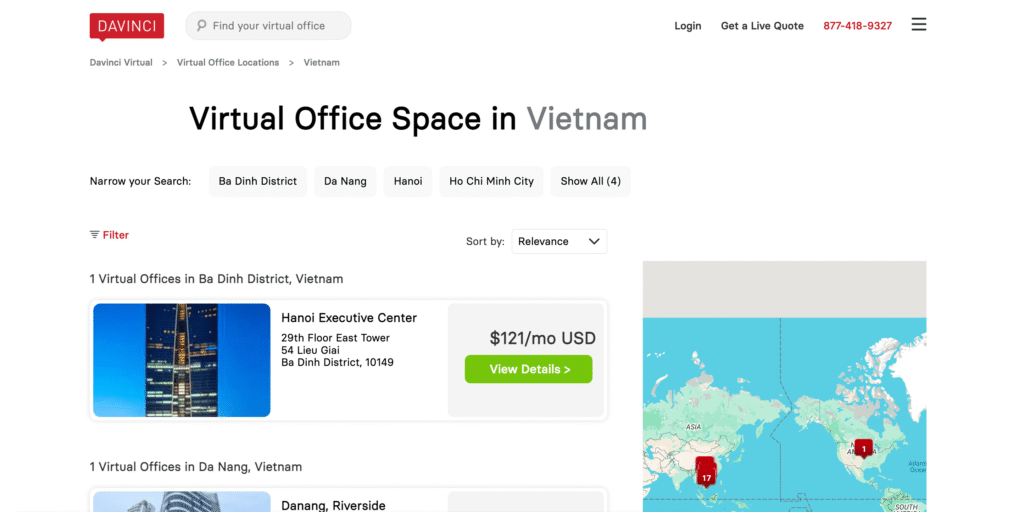Viewport: 1024px width, 512px height.
Task: Click the red filter icon
Action: coord(95,234)
